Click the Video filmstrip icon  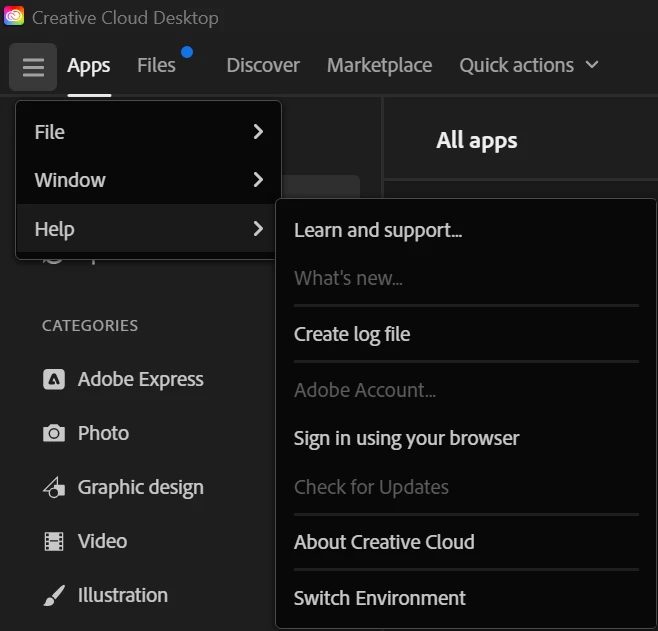pyautogui.click(x=54, y=541)
